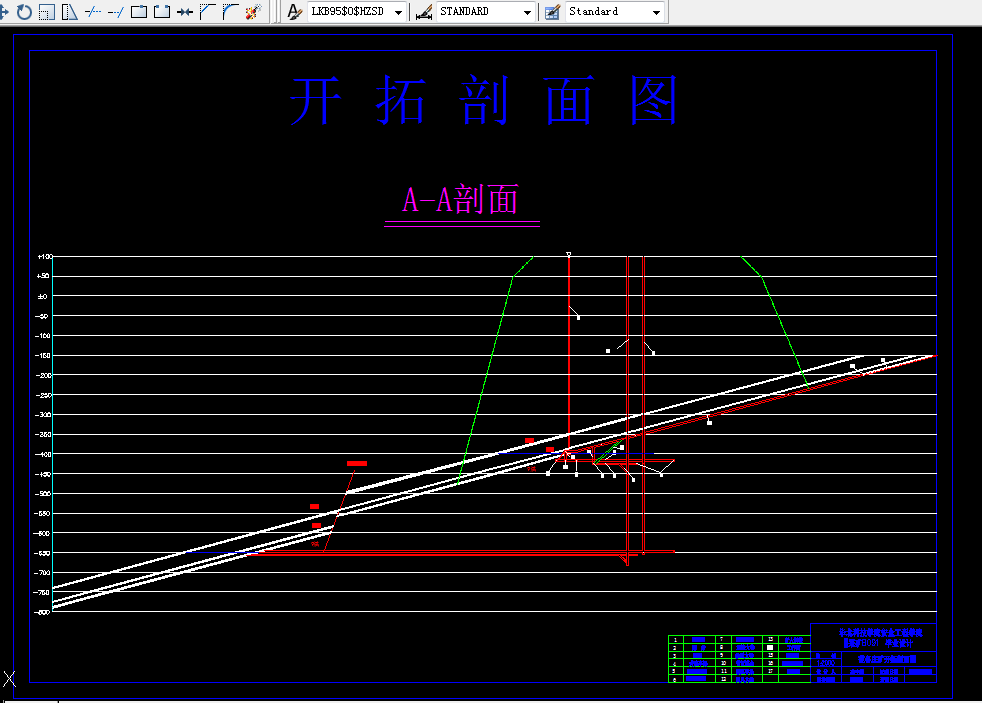The width and height of the screenshot is (982, 703).
Task: Select the Stretch tool
Action: (70, 11)
